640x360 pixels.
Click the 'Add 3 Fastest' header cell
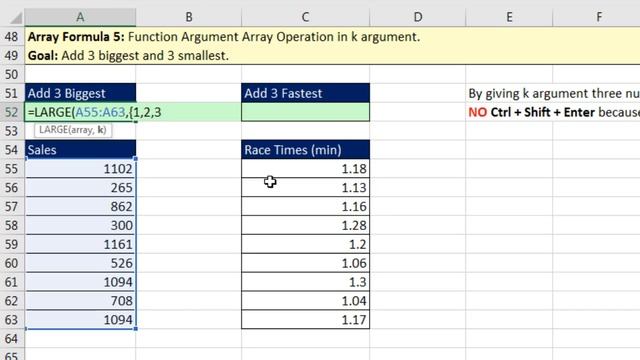305,93
